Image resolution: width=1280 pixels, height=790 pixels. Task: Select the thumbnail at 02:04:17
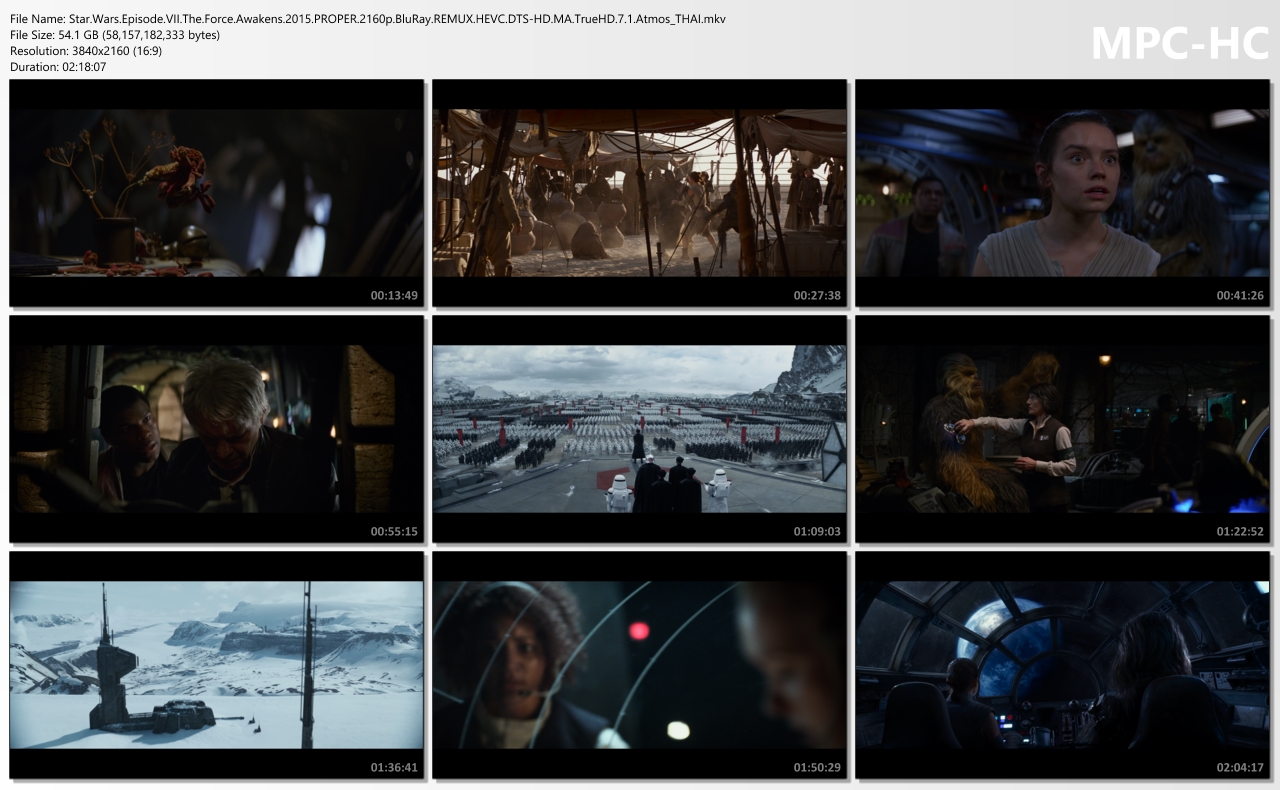[1063, 665]
